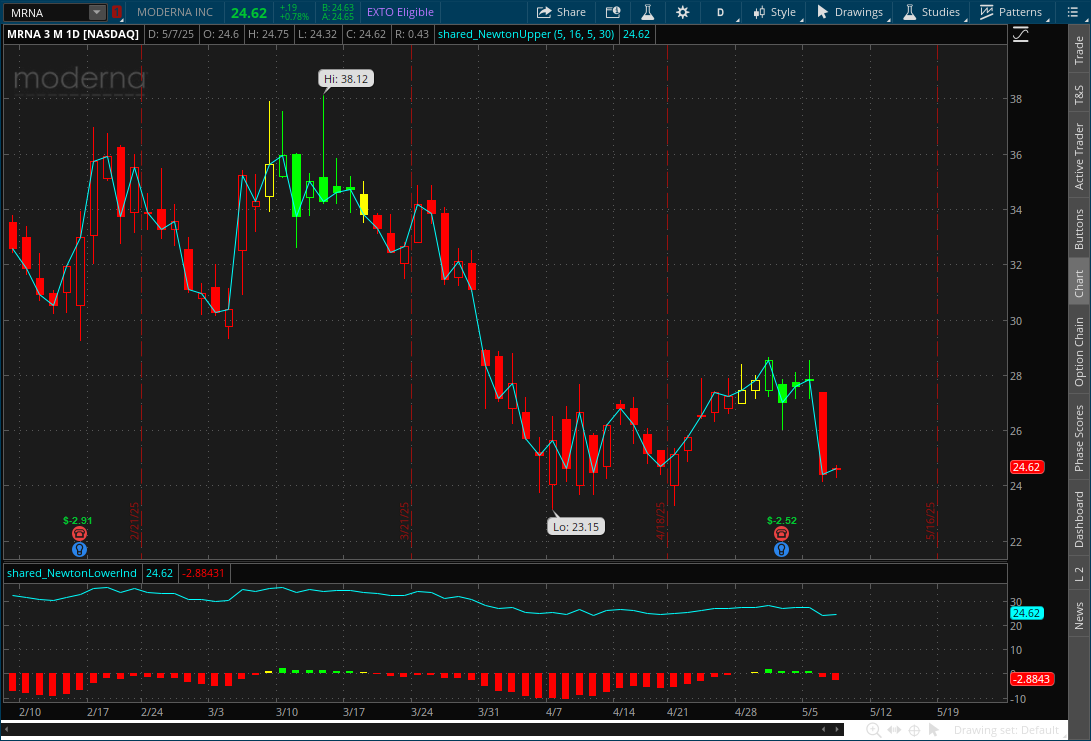Click the R: 0.43 range readout
Screen dimensions: 1091x741
click(x=411, y=34)
